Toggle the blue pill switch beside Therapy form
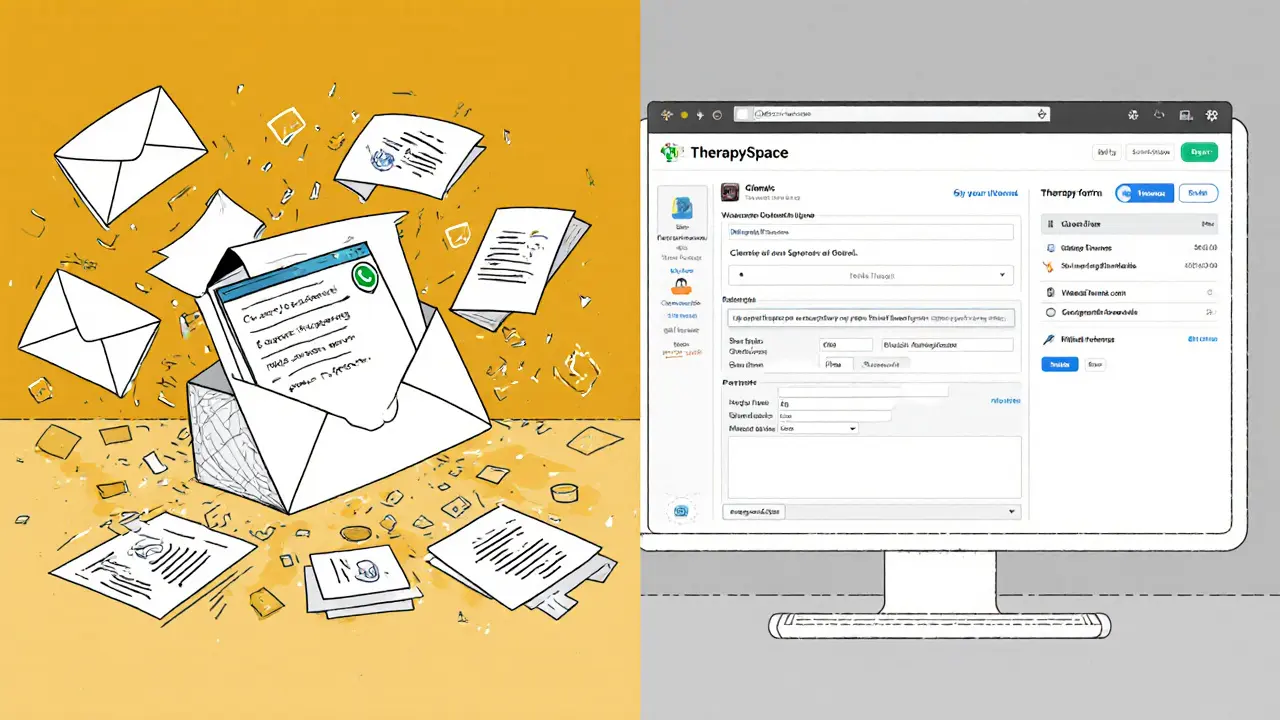Image resolution: width=1280 pixels, height=720 pixels. pyautogui.click(x=1142, y=193)
